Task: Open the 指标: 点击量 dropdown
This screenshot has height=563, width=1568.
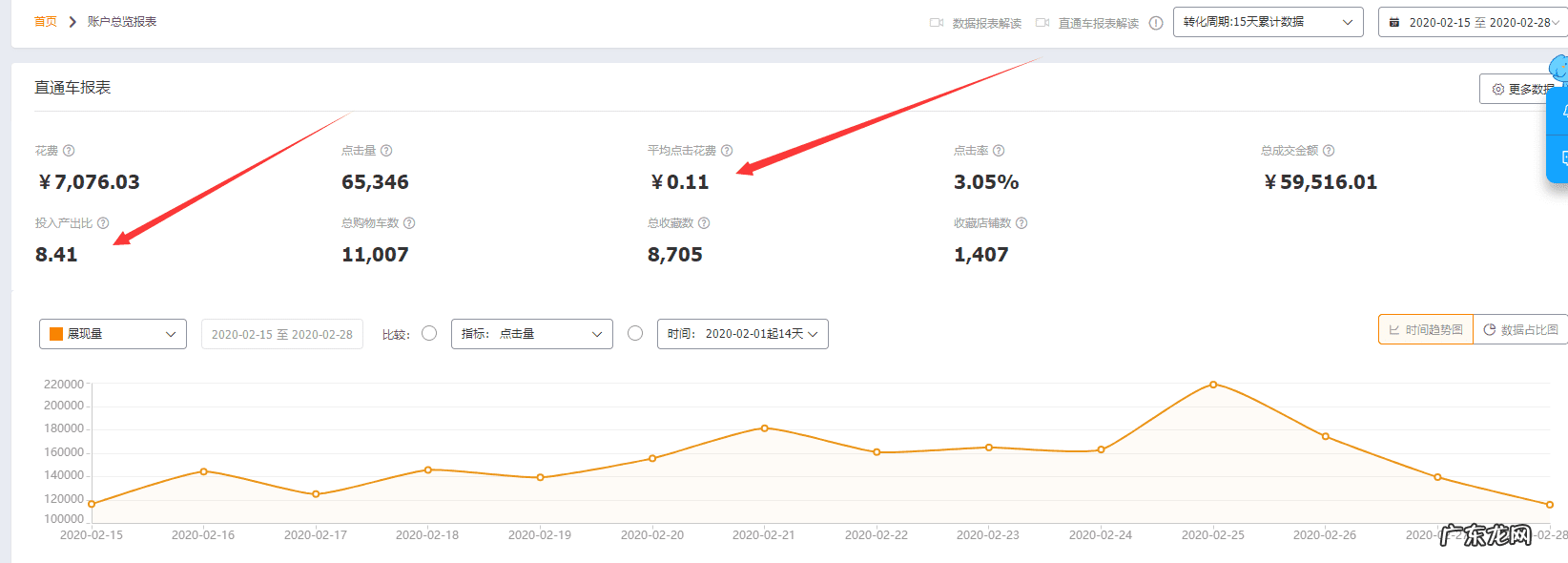Action: 531,334
